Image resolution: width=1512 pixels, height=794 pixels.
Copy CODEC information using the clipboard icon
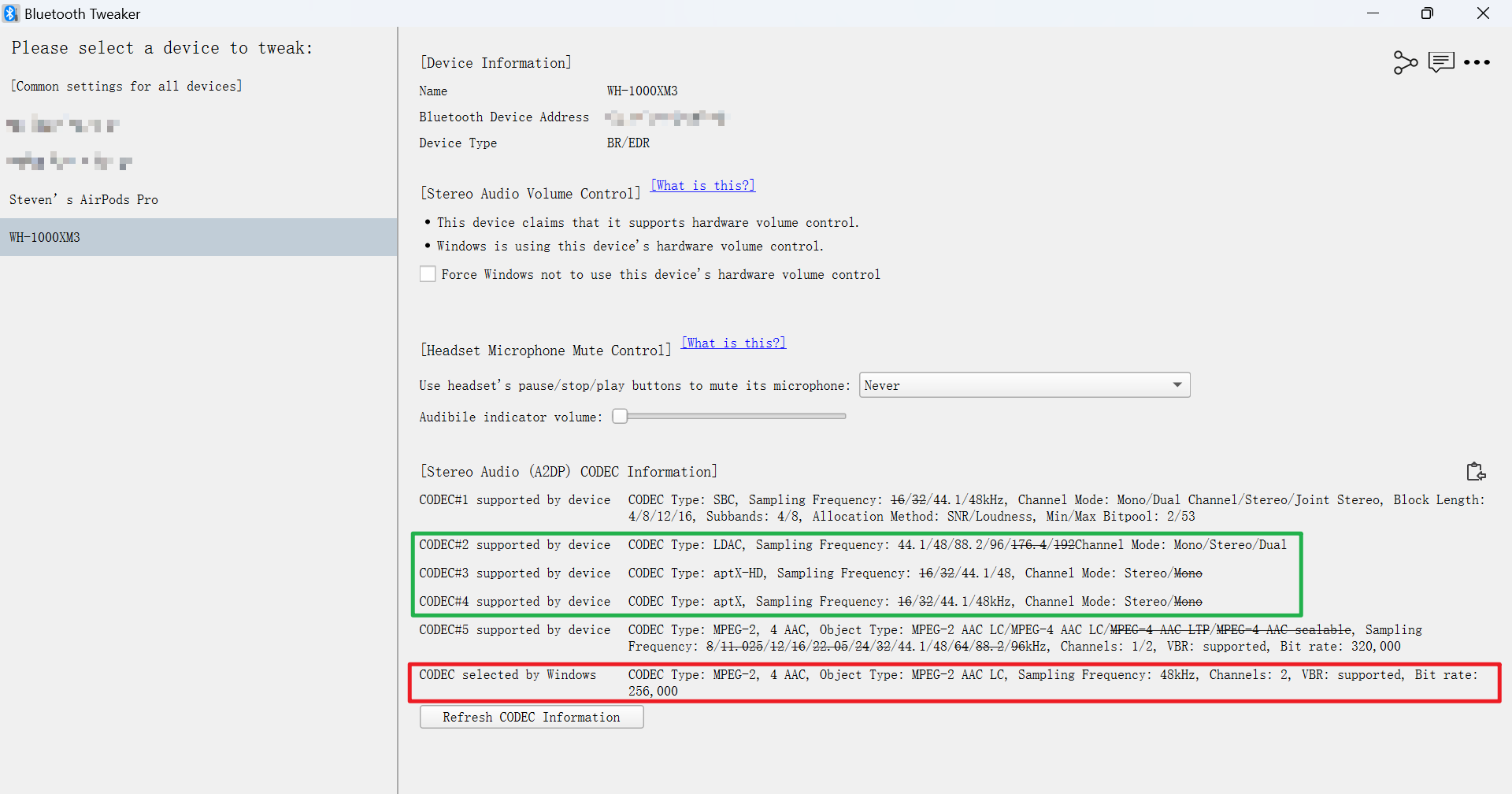click(x=1476, y=471)
